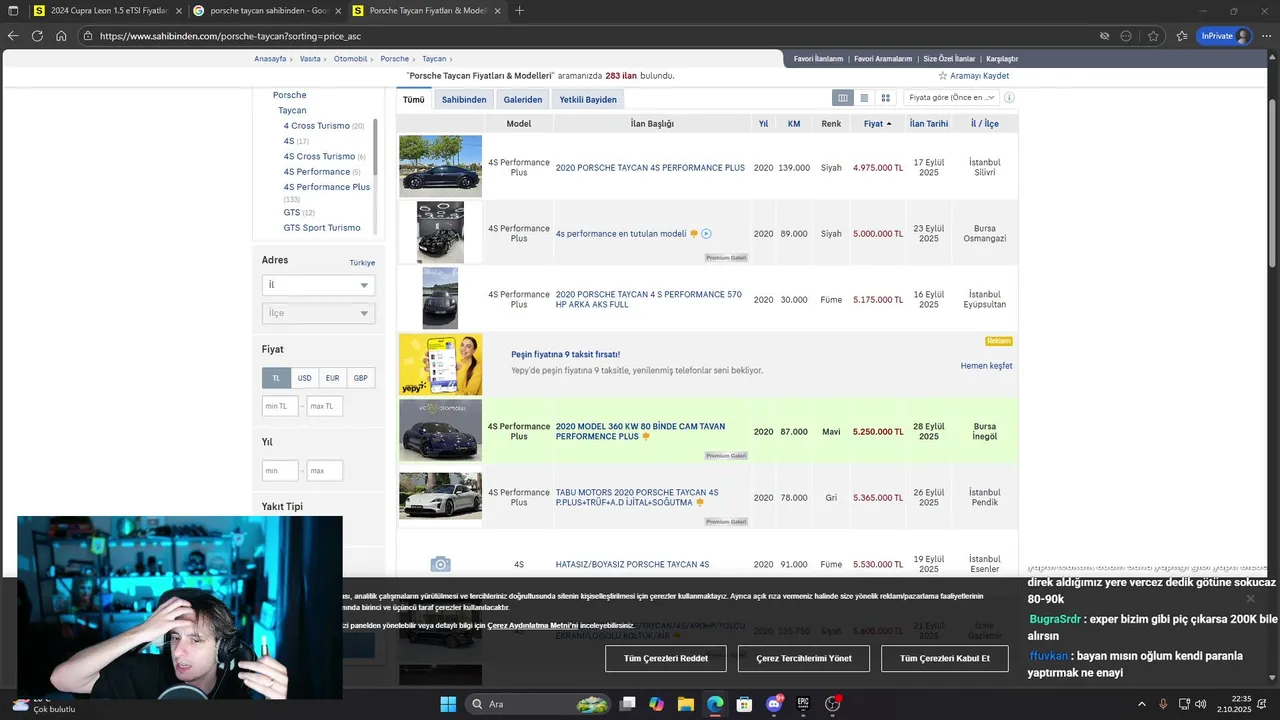Open the İl province dropdown
This screenshot has width=1280, height=720.
(x=318, y=285)
